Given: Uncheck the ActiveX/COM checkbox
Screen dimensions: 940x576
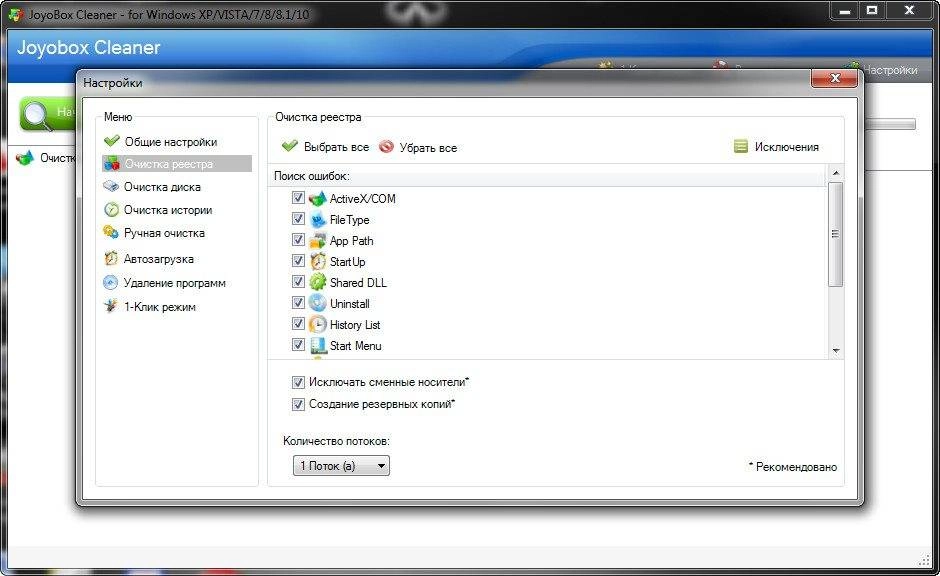Looking at the screenshot, I should coord(298,197).
